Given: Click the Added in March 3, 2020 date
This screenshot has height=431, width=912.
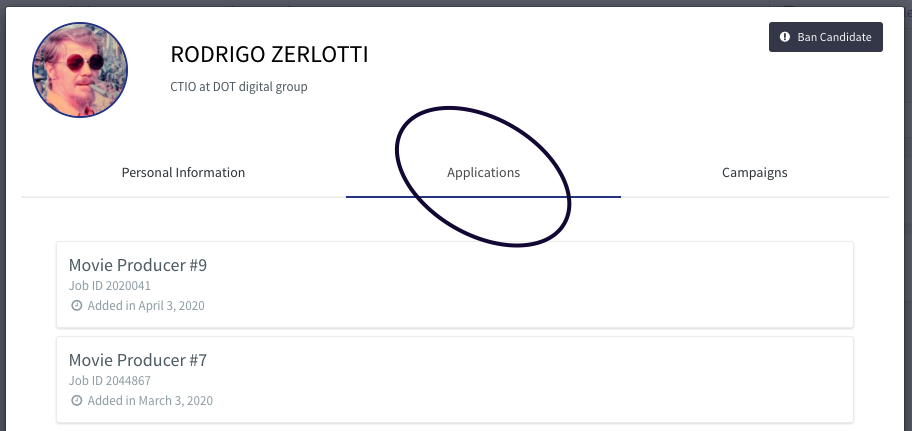Looking at the screenshot, I should tap(150, 401).
